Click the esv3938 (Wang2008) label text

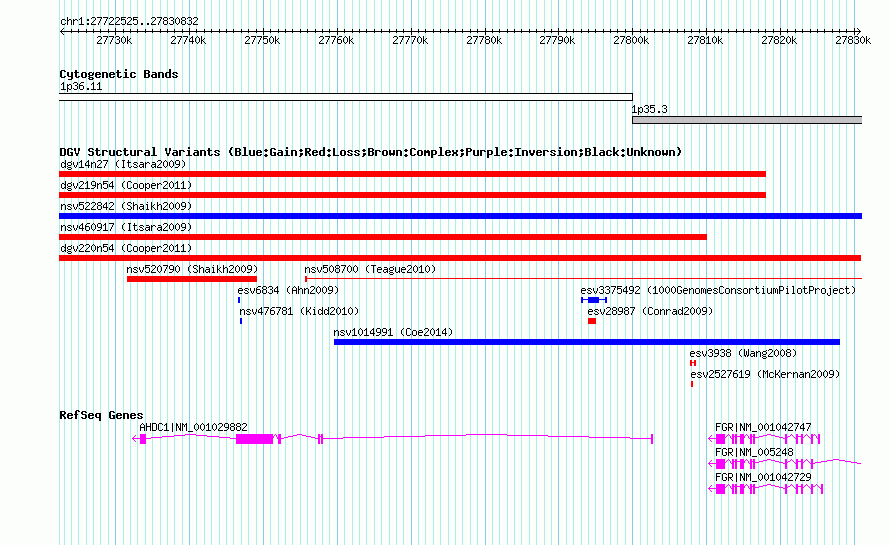[743, 353]
